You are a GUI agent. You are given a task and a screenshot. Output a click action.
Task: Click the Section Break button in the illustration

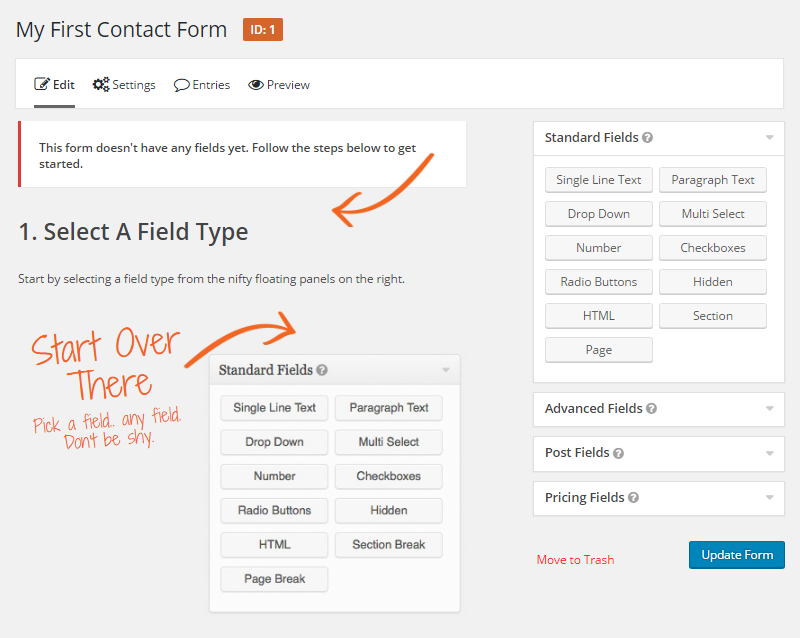388,545
